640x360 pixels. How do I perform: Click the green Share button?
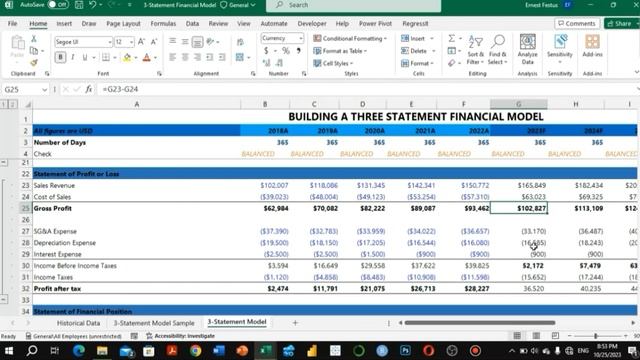(x=621, y=24)
